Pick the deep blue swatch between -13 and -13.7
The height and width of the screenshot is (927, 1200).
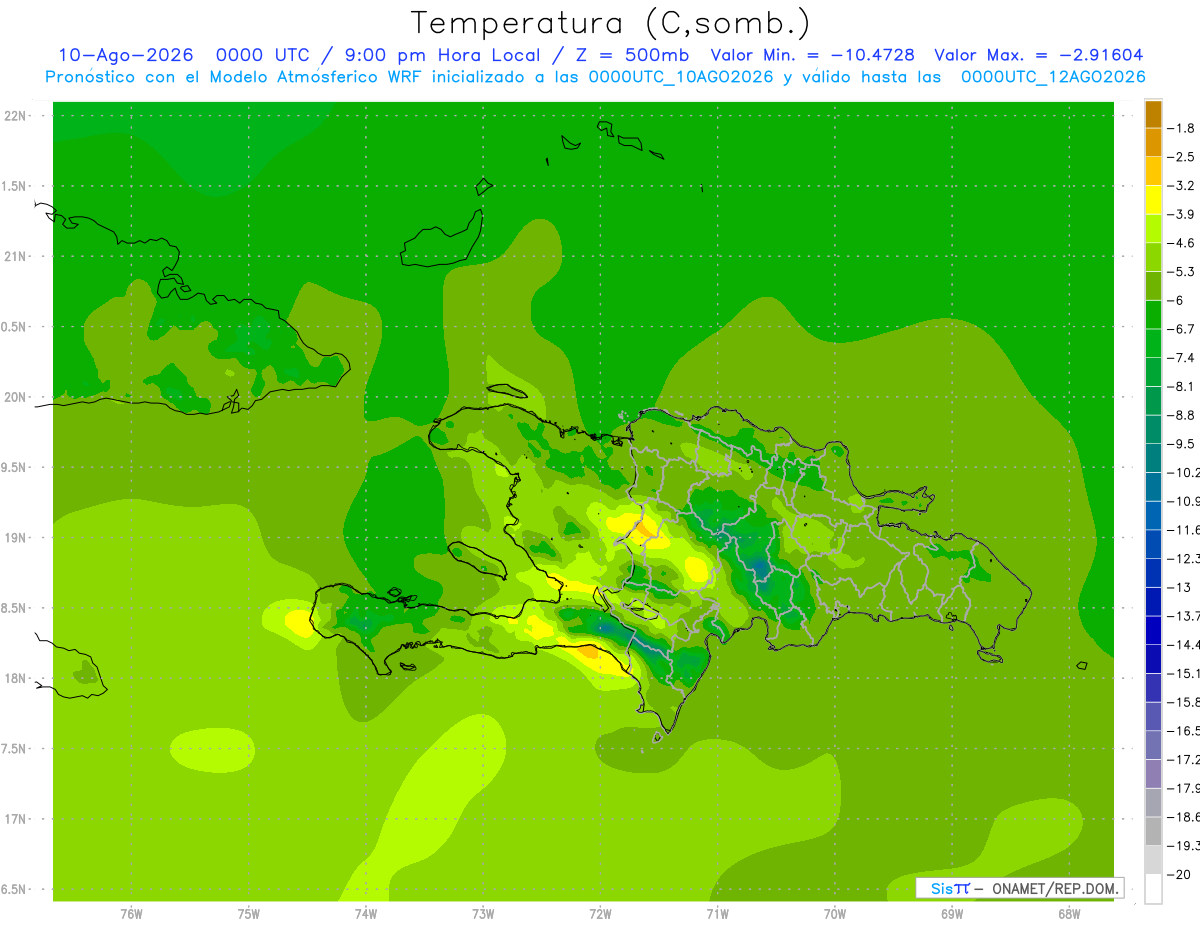[x=1153, y=601]
